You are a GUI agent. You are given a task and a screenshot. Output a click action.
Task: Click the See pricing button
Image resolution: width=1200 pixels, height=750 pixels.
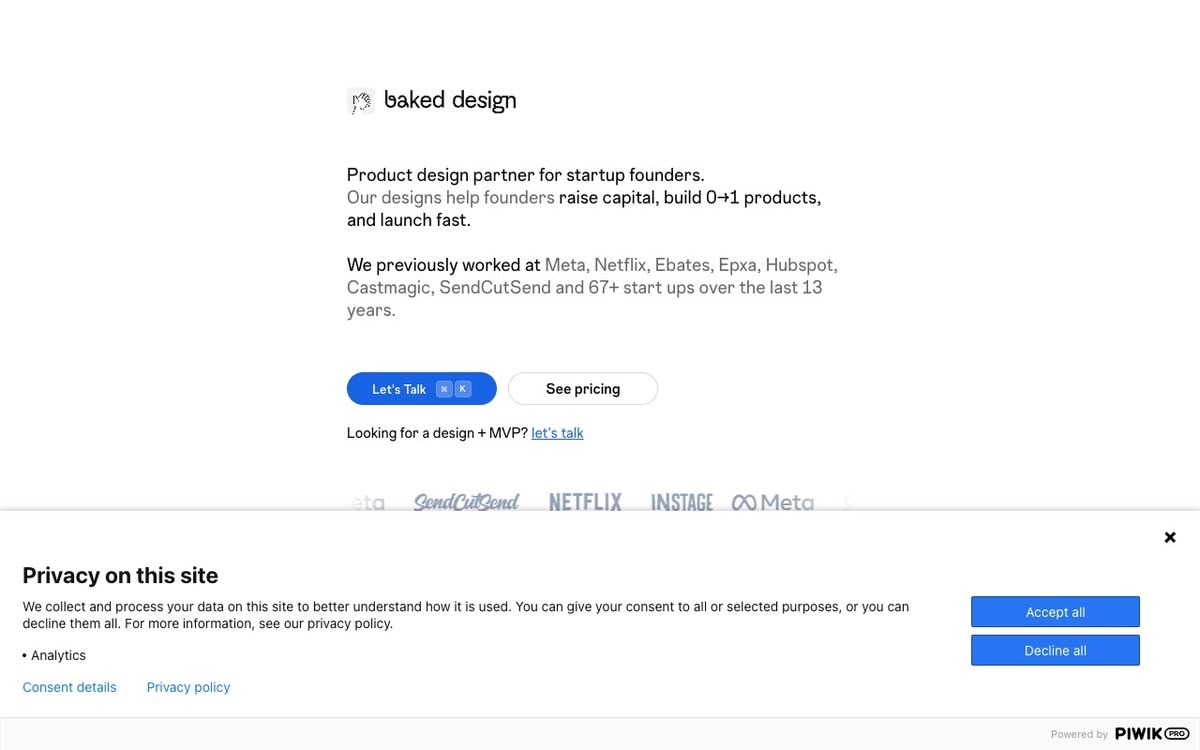click(583, 389)
